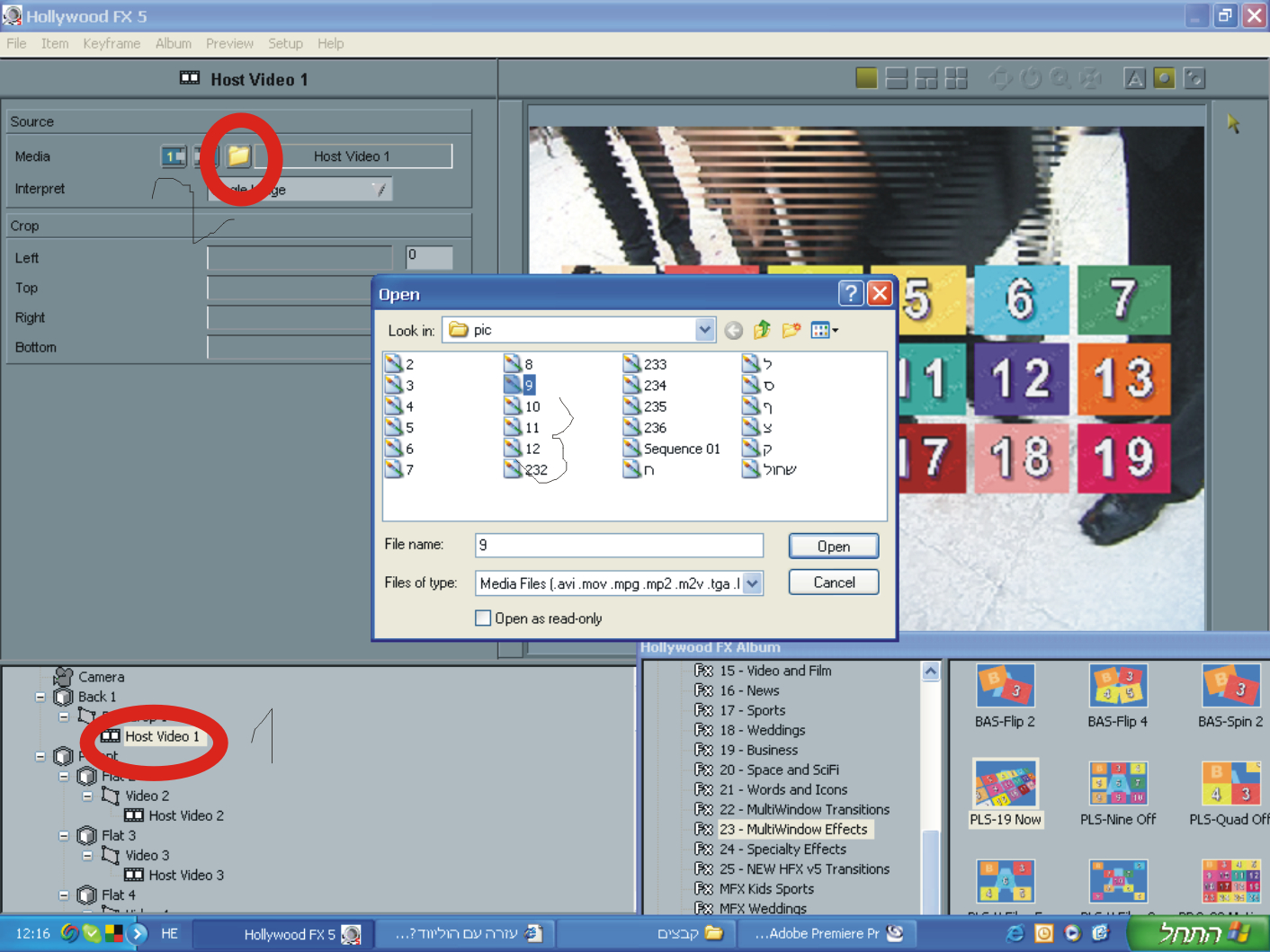Choose the BAS-Flip 2 effect thumbnail

tap(1005, 686)
